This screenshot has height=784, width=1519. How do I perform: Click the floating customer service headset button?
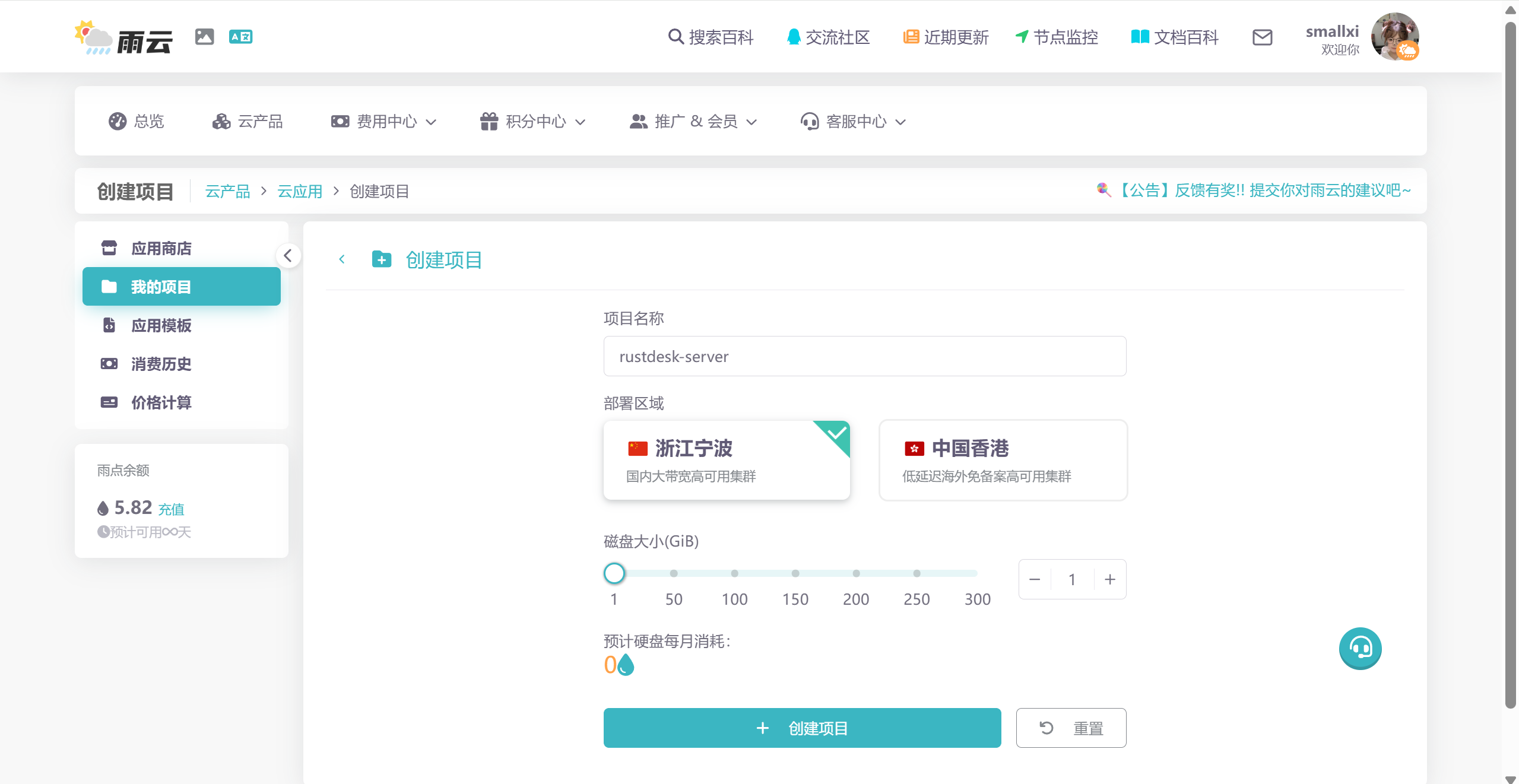click(1359, 648)
